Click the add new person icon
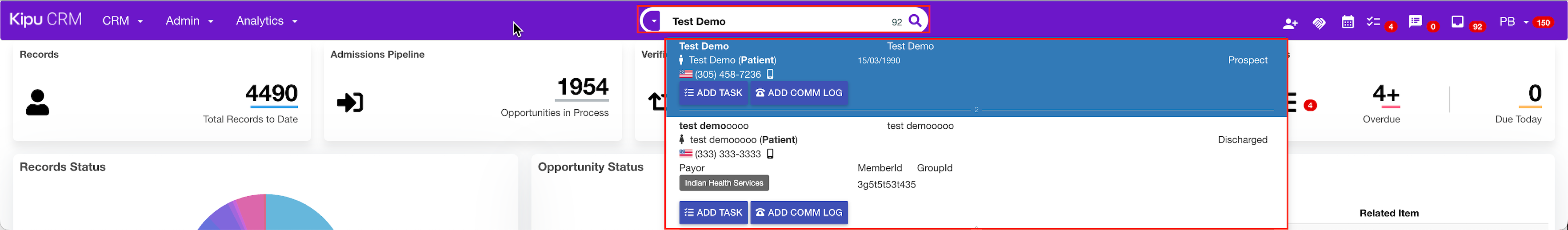 (x=1290, y=23)
